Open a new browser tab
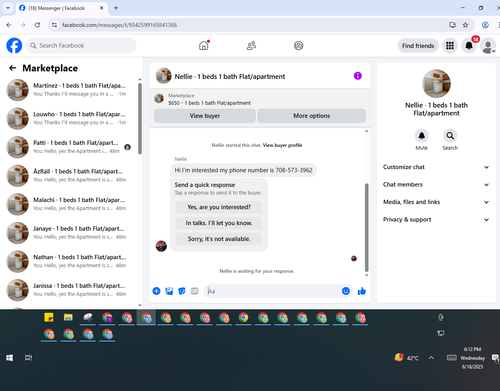Viewport: 500px width, 391px height. [116, 8]
